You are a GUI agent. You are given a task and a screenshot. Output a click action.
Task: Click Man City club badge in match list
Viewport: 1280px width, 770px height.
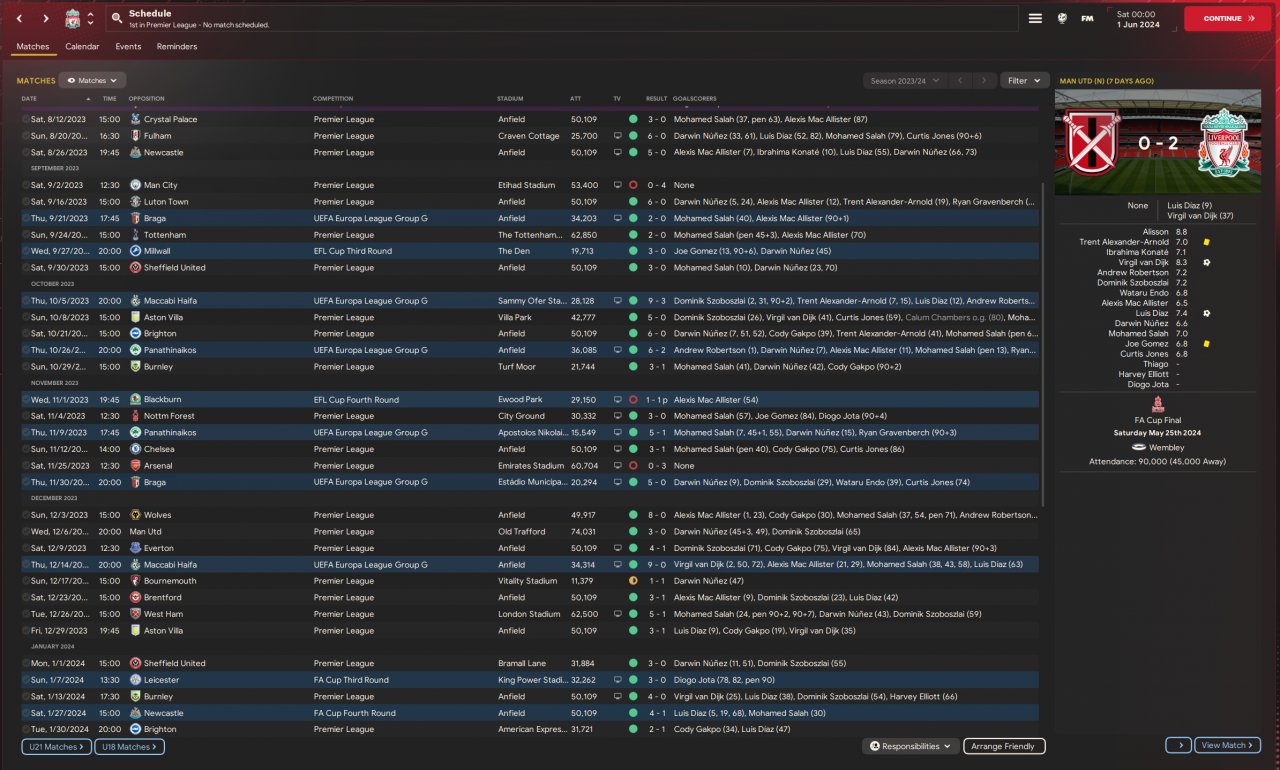(136, 185)
